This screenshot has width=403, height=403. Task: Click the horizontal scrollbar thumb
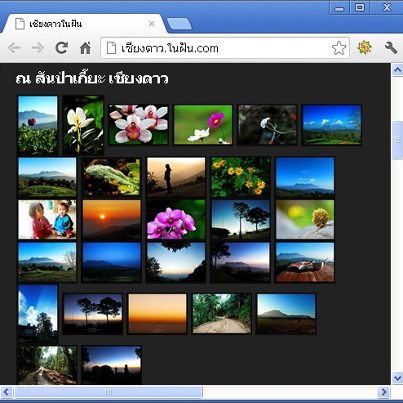point(109,392)
